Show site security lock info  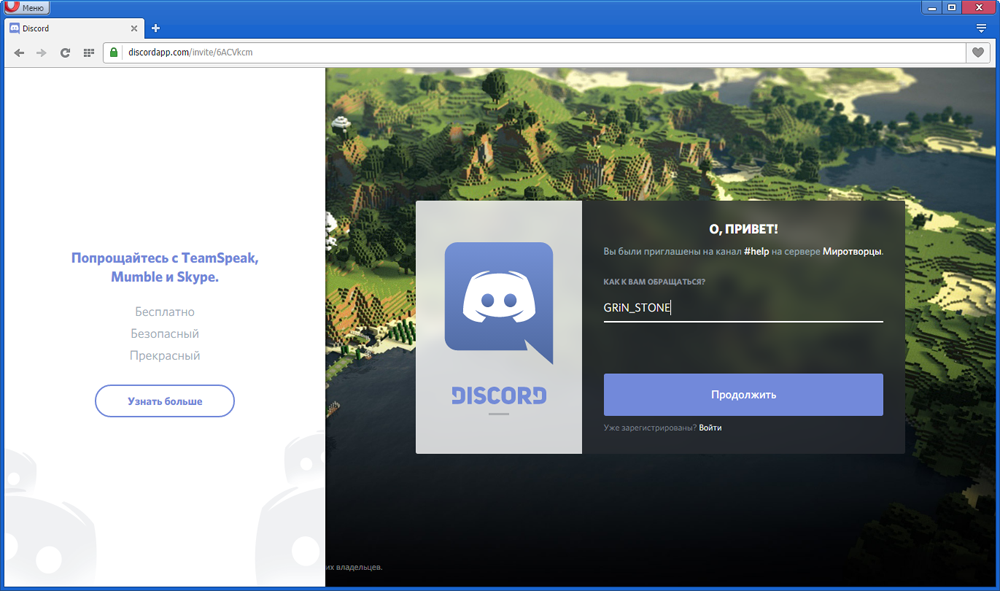pos(114,52)
